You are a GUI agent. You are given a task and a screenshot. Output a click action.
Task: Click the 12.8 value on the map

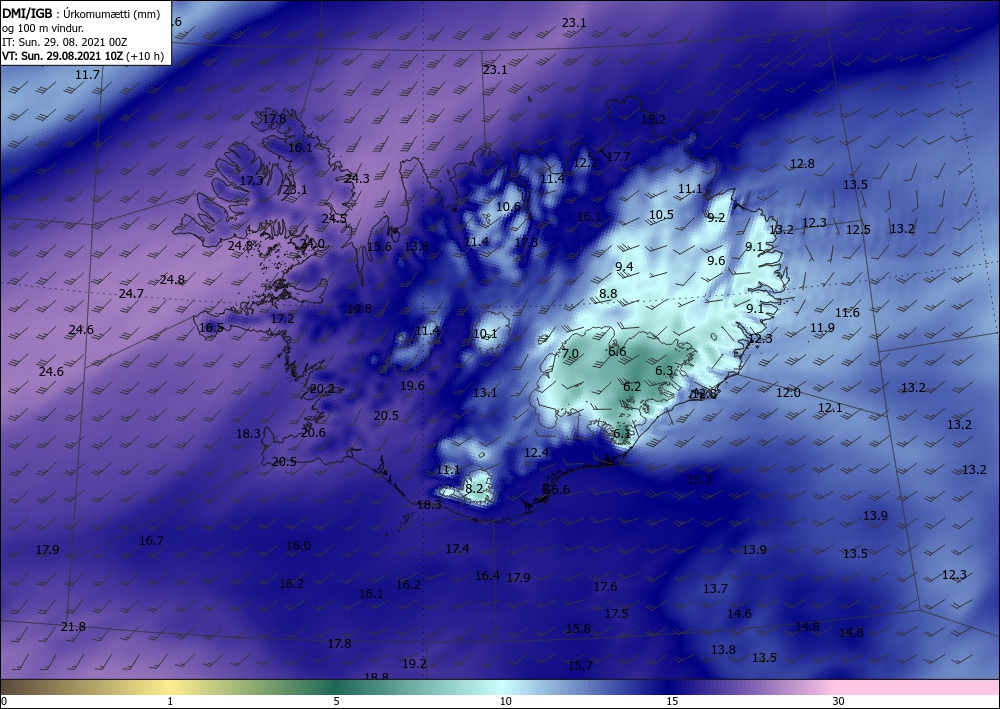click(x=802, y=163)
